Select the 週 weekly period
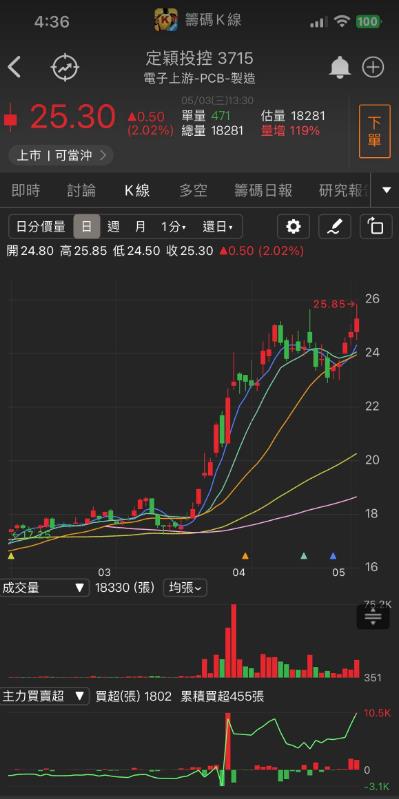Viewport: 399px width, 799px height. tap(113, 226)
